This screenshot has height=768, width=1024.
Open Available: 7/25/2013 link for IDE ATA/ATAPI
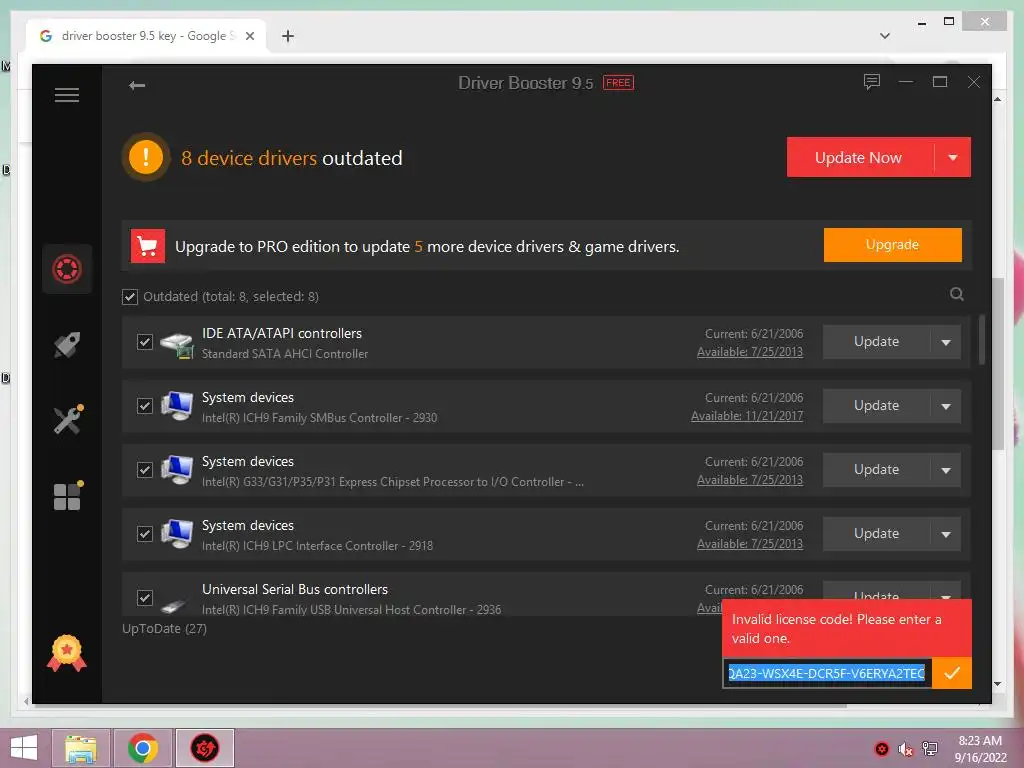(750, 352)
